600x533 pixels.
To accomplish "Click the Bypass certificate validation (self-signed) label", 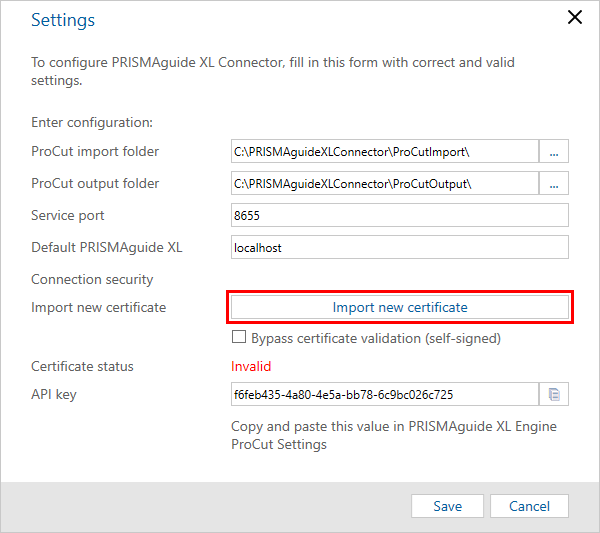I will [x=376, y=339].
